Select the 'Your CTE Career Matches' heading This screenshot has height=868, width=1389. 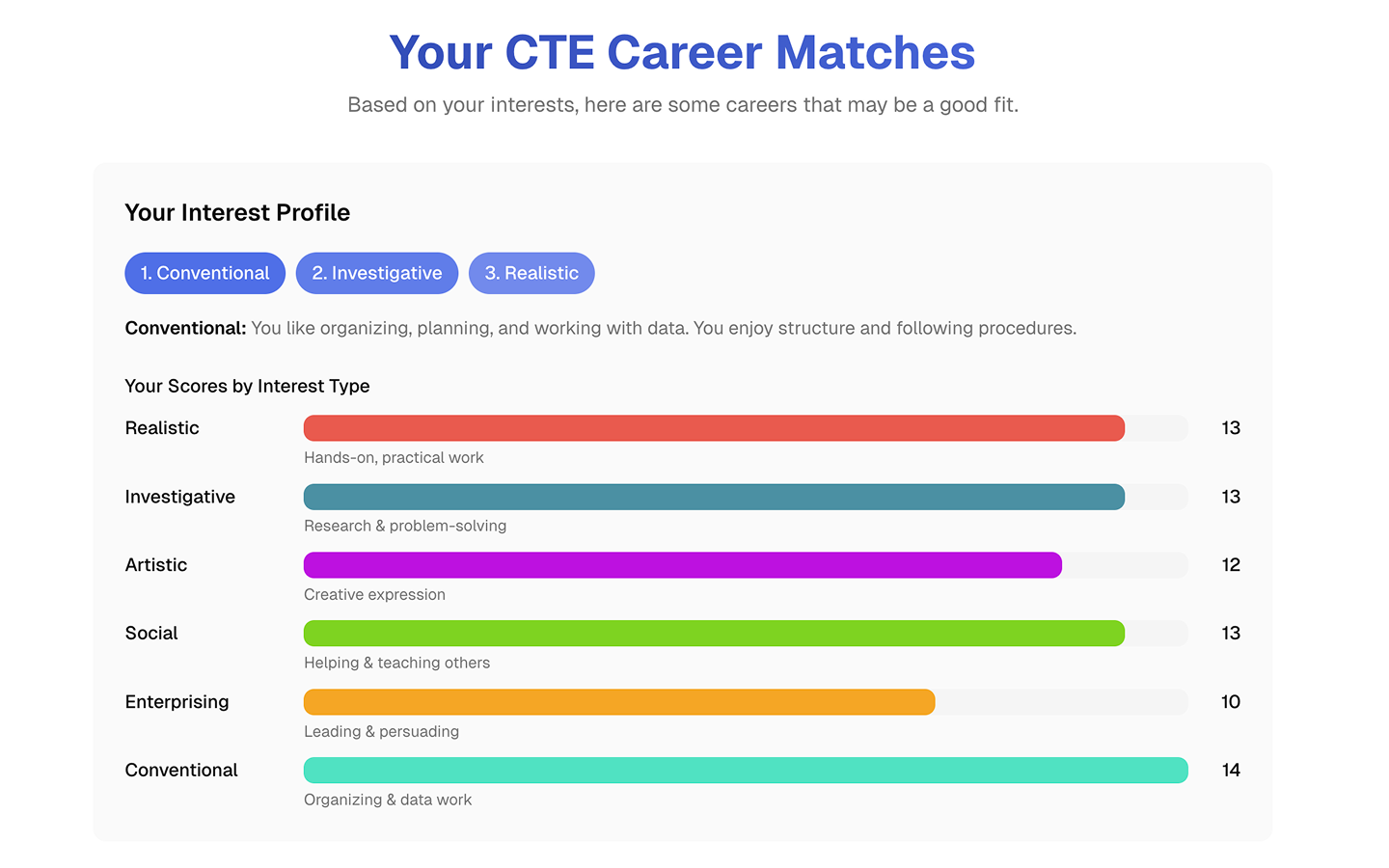tap(681, 52)
